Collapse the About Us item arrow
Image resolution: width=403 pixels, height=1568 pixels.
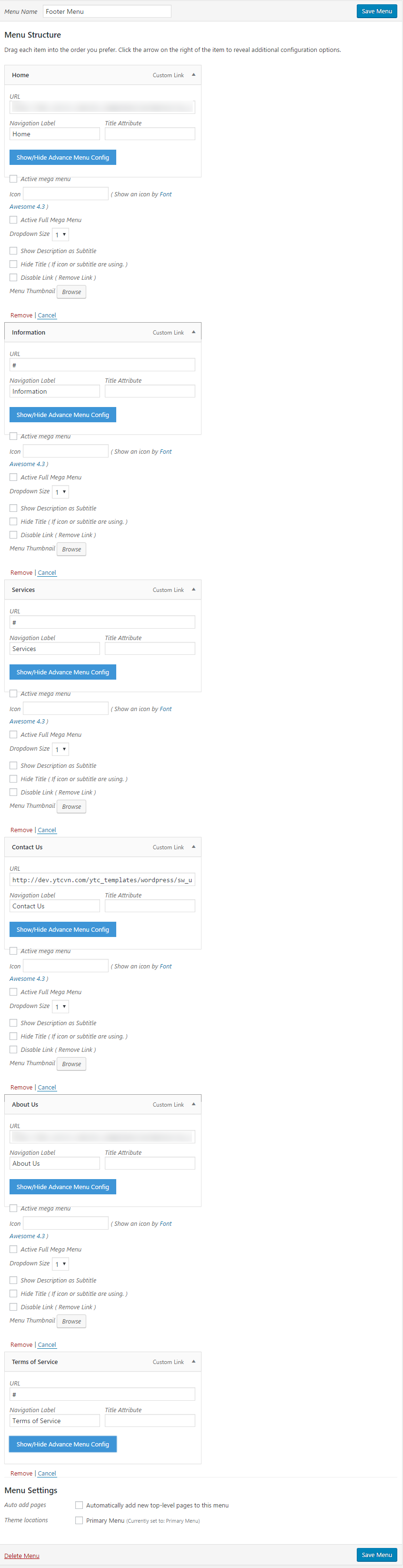193,1104
